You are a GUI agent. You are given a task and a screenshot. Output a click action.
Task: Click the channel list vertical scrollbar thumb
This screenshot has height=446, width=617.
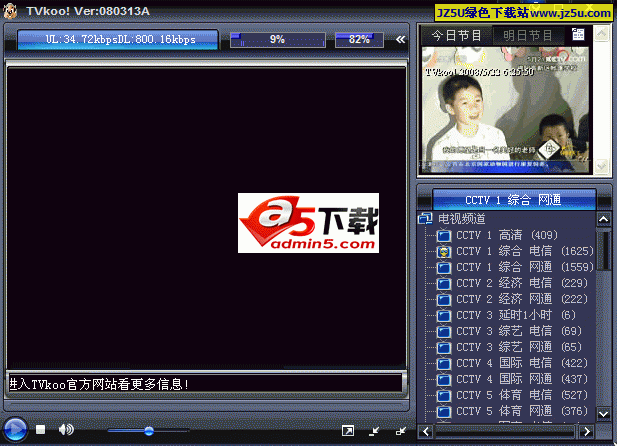604,250
